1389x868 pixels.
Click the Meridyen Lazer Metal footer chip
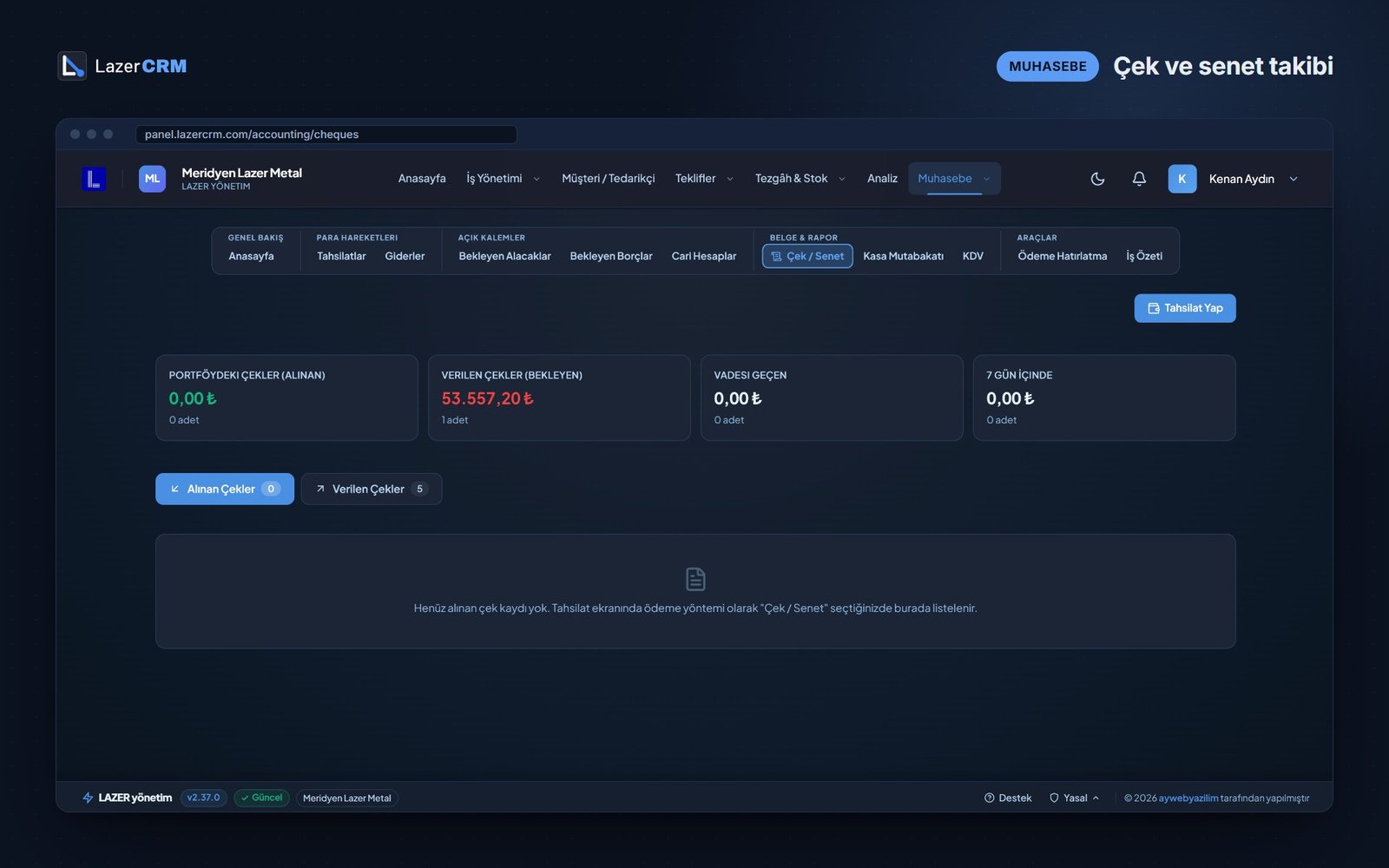pyautogui.click(x=347, y=798)
